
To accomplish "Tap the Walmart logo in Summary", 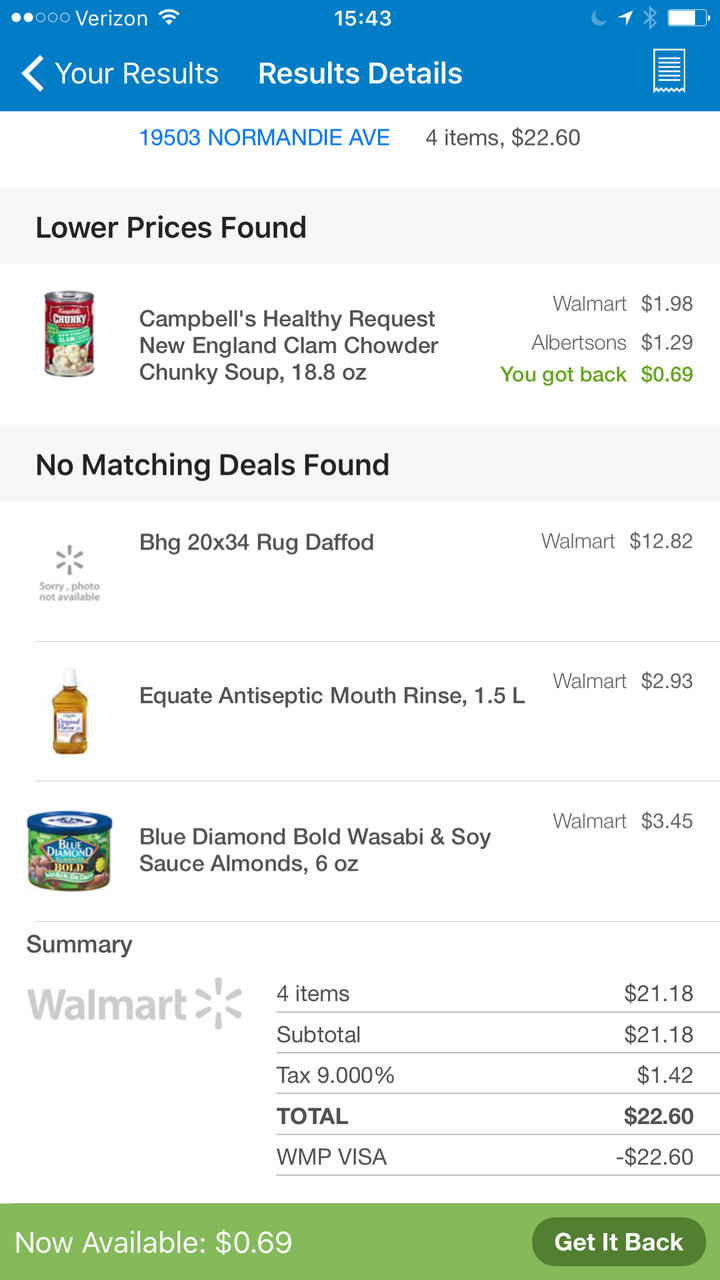I will pos(135,1004).
